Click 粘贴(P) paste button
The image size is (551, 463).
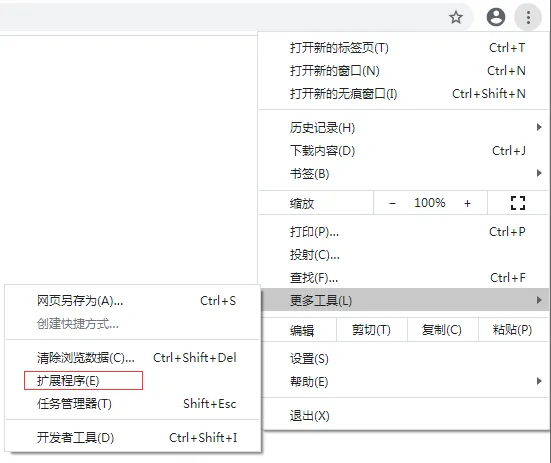click(x=513, y=330)
